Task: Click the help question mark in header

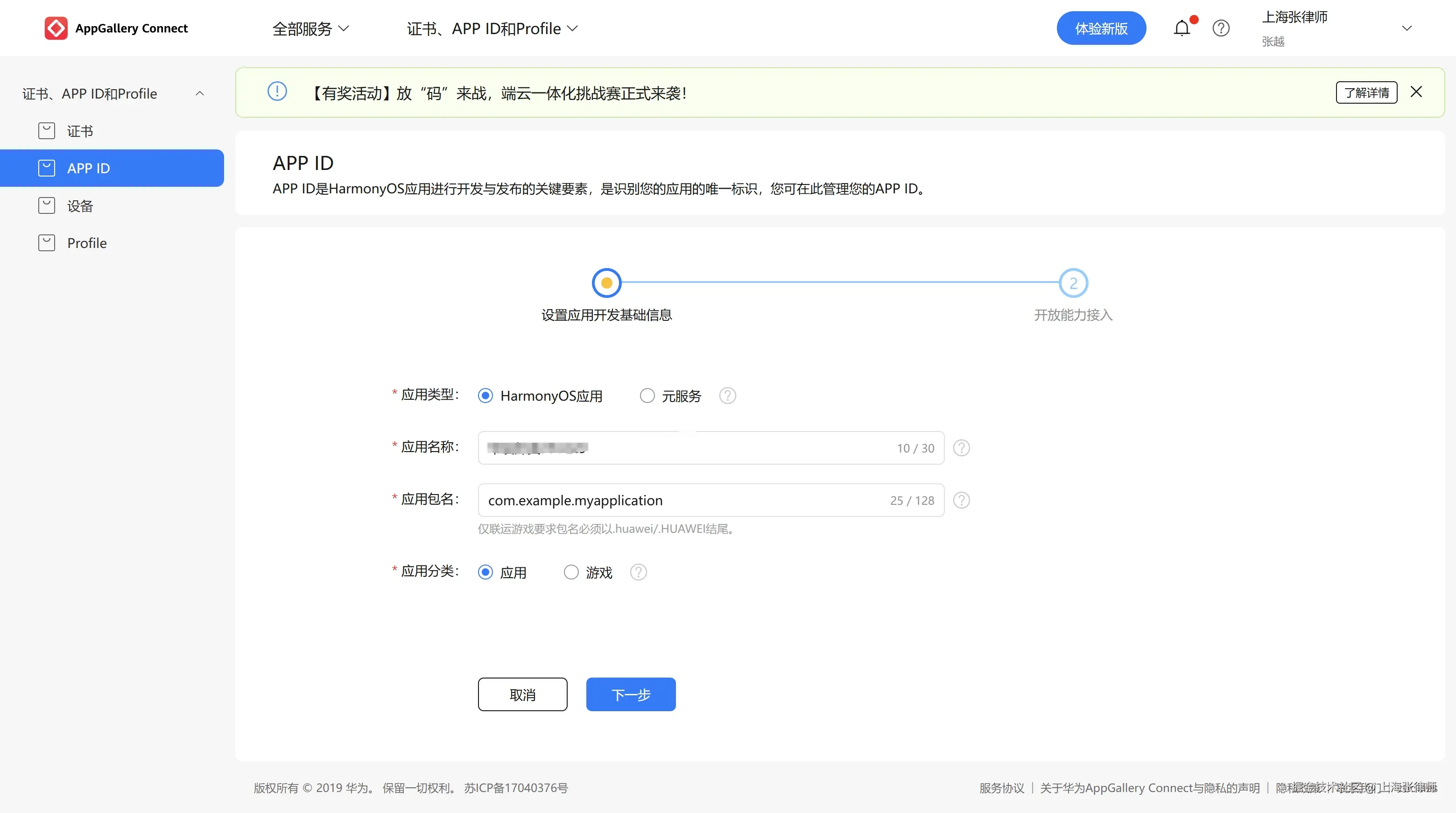Action: pyautogui.click(x=1221, y=28)
